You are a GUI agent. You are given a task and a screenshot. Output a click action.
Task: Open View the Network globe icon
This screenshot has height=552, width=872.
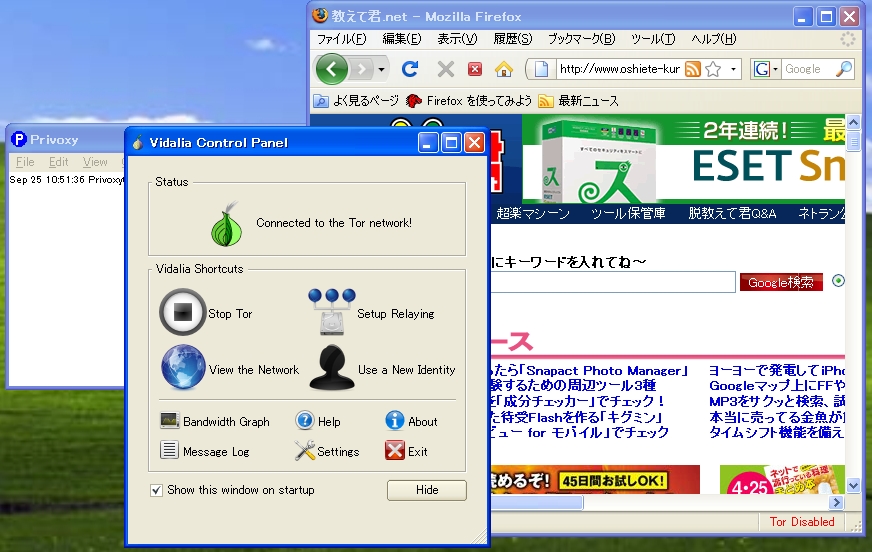pos(183,367)
